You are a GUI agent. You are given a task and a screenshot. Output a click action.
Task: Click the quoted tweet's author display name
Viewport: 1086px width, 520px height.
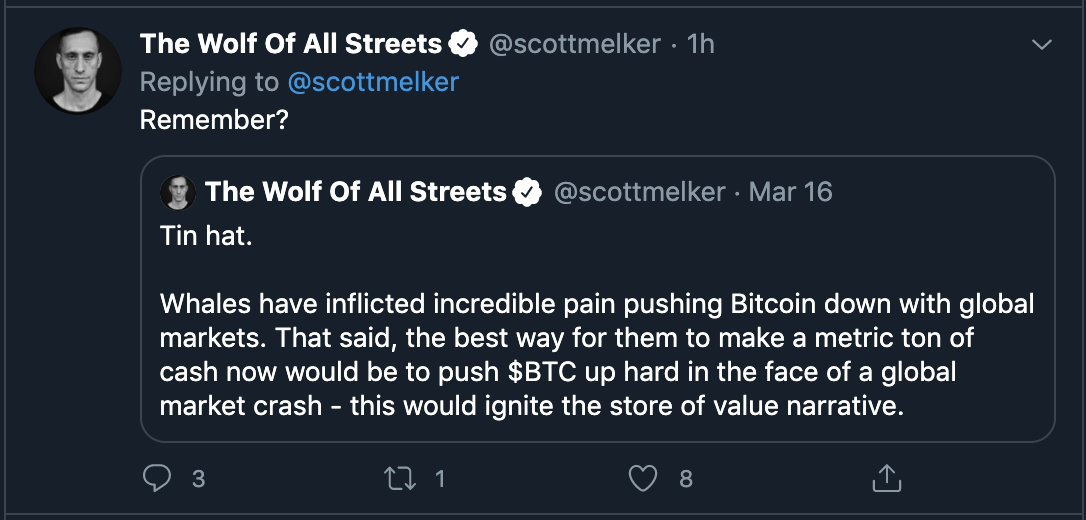tap(355, 192)
